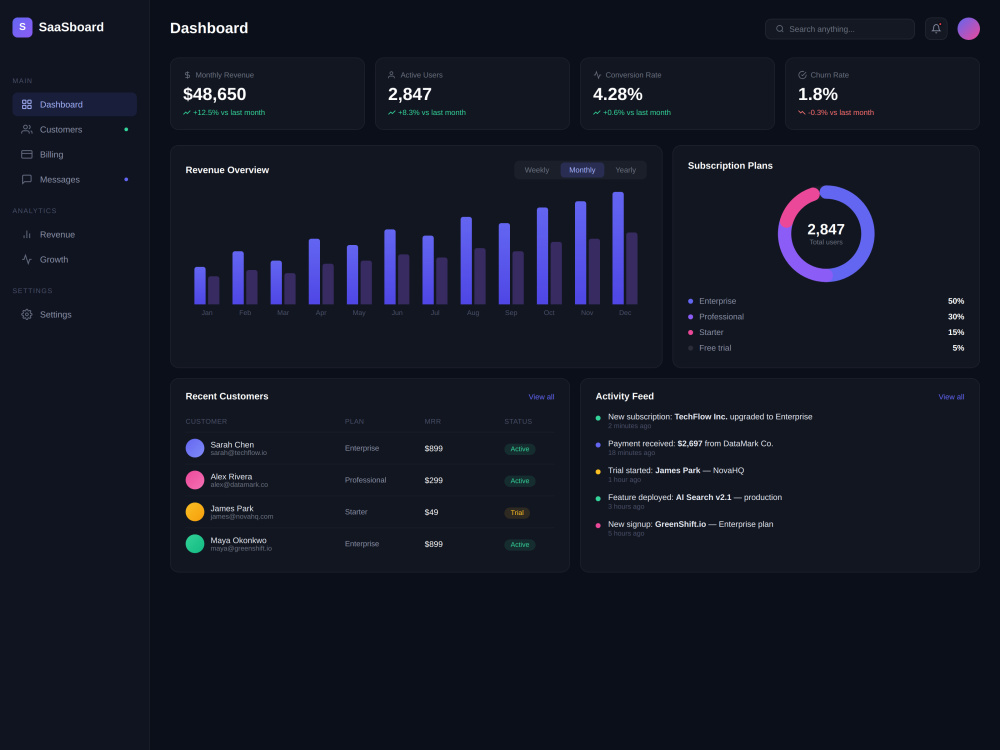Click the AI Search v2.1 deployed entry
1000x750 pixels.
pyautogui.click(x=780, y=501)
